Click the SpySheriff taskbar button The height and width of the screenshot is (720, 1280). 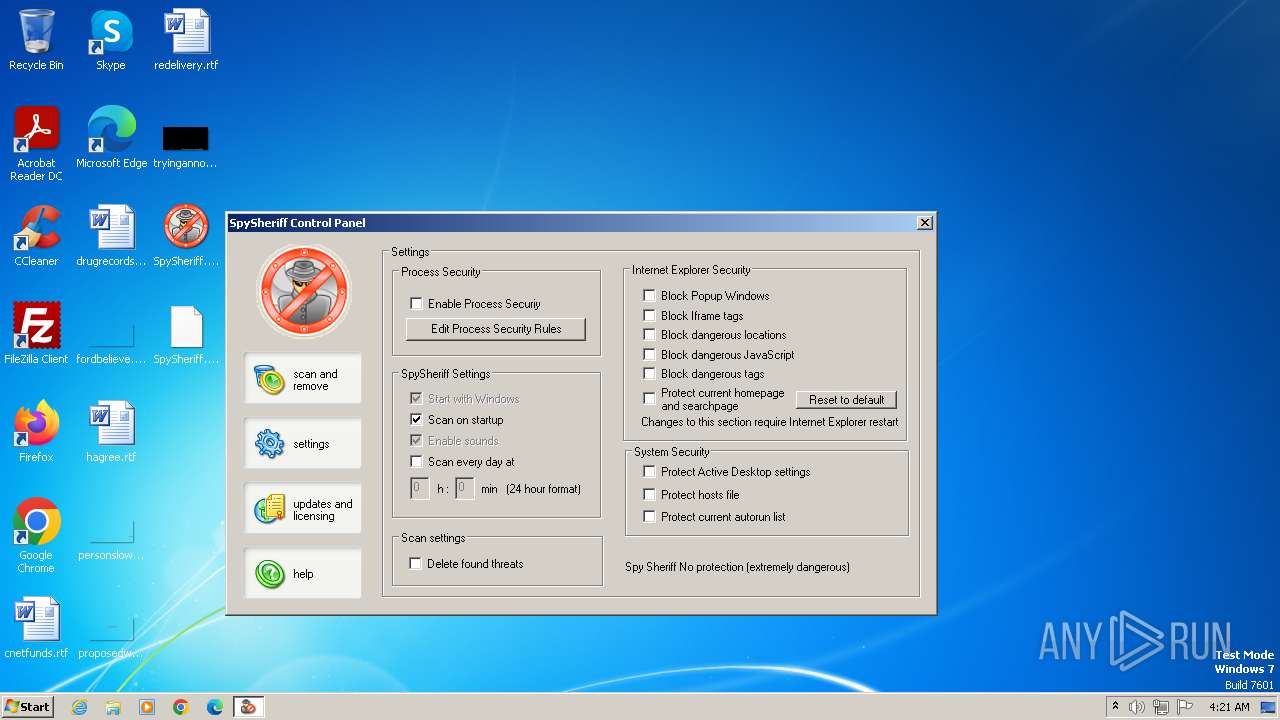coord(248,707)
